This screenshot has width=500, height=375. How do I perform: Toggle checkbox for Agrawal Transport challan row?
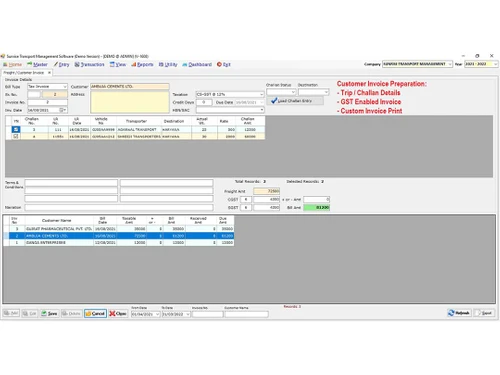tap(16, 129)
